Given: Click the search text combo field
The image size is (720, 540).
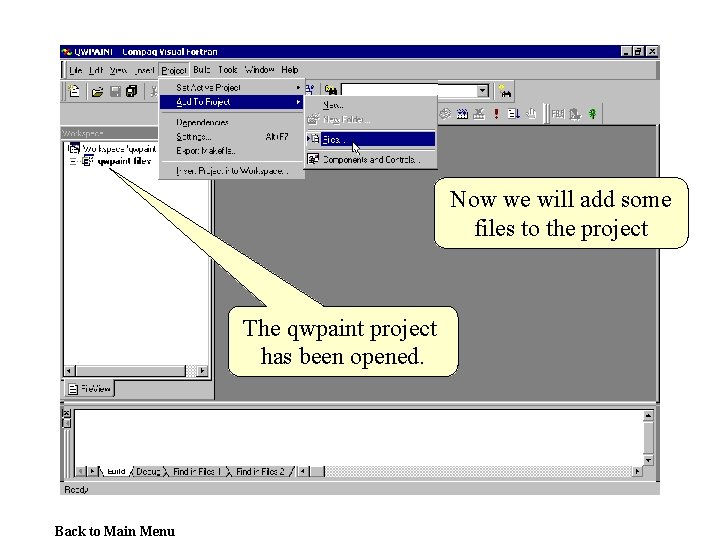Looking at the screenshot, I should (x=409, y=90).
